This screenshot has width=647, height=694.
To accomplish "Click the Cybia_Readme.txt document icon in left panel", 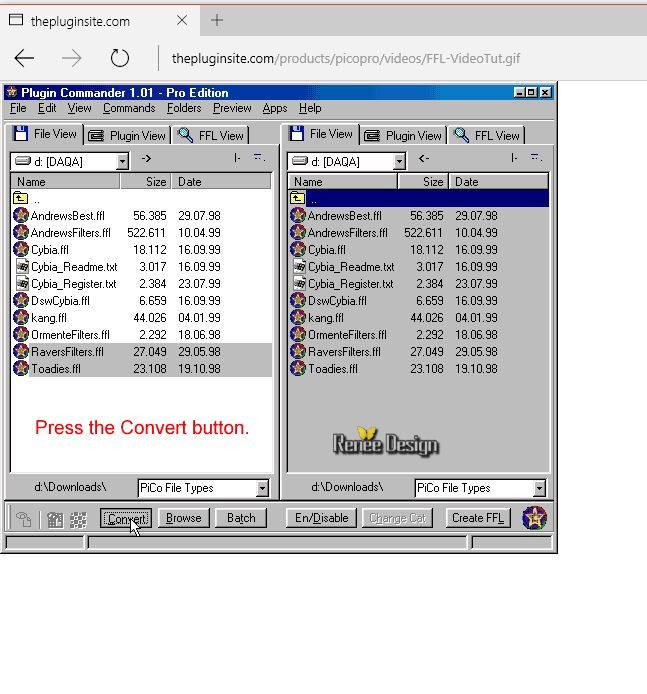I will [22, 266].
